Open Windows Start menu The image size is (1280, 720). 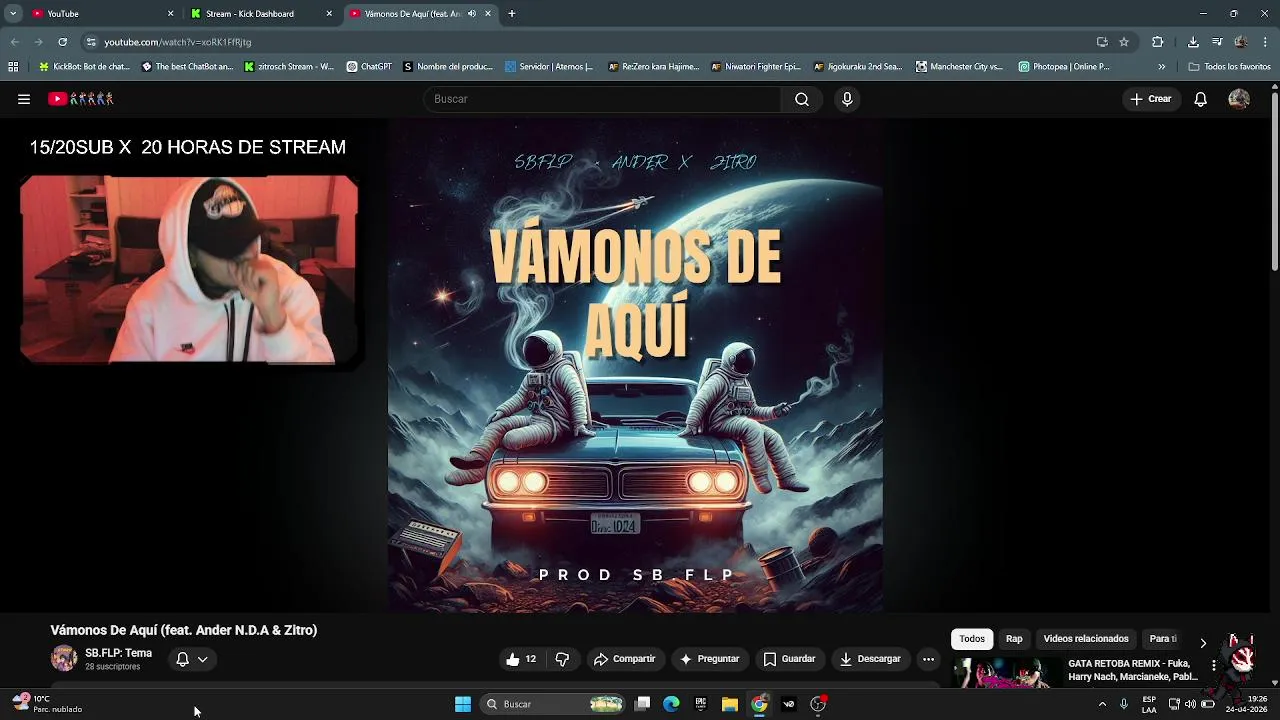[x=463, y=704]
